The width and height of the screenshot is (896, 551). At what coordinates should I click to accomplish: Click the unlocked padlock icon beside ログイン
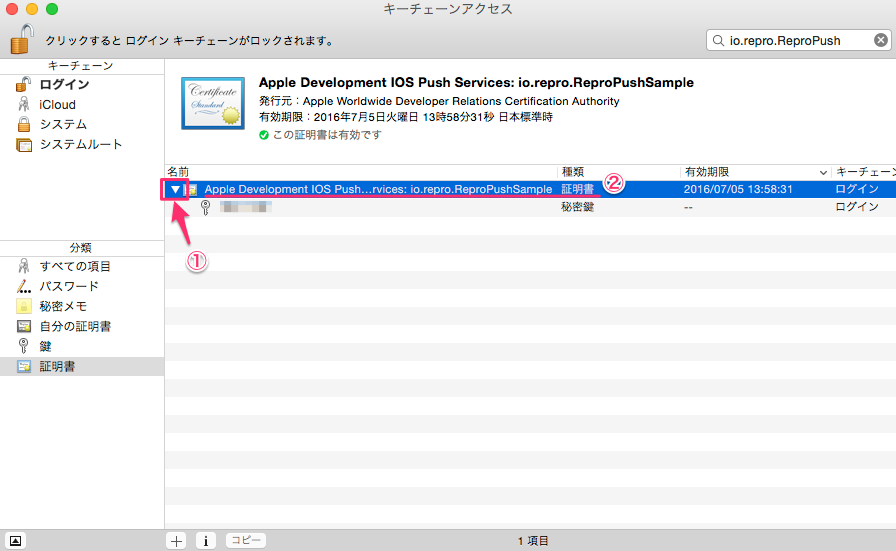click(23, 84)
